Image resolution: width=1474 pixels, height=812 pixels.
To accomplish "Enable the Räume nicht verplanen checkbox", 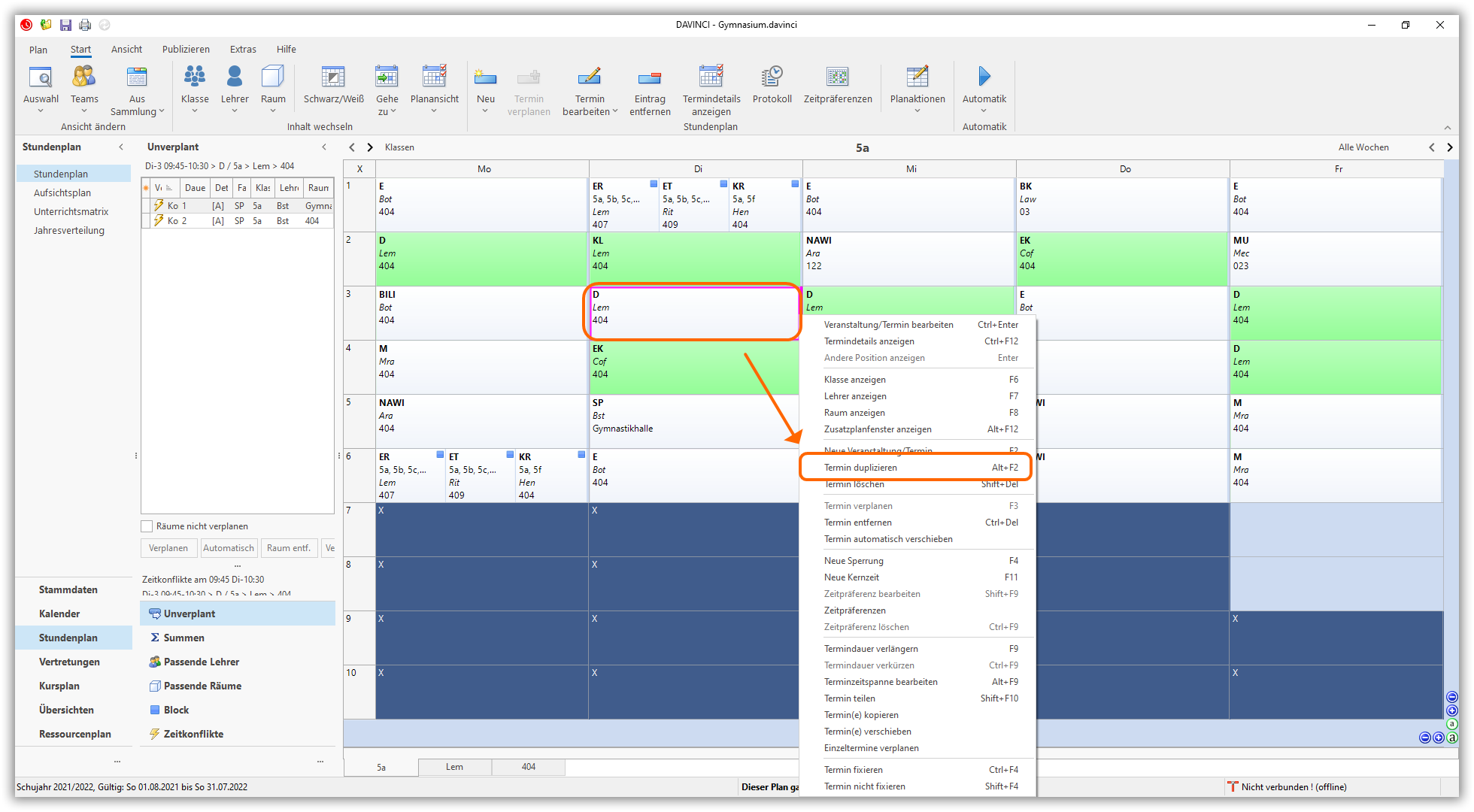I will pyautogui.click(x=147, y=526).
